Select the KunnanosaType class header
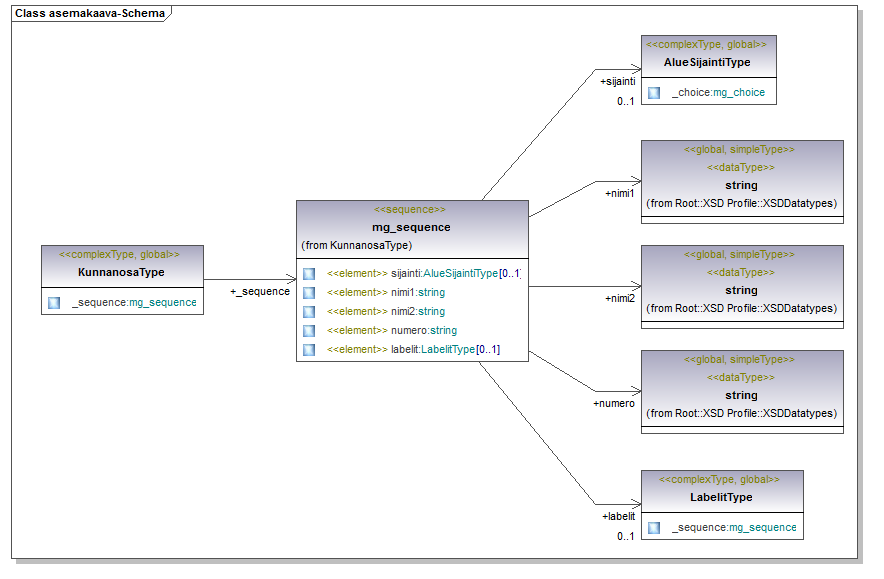The width and height of the screenshot is (884, 579). coord(121,272)
